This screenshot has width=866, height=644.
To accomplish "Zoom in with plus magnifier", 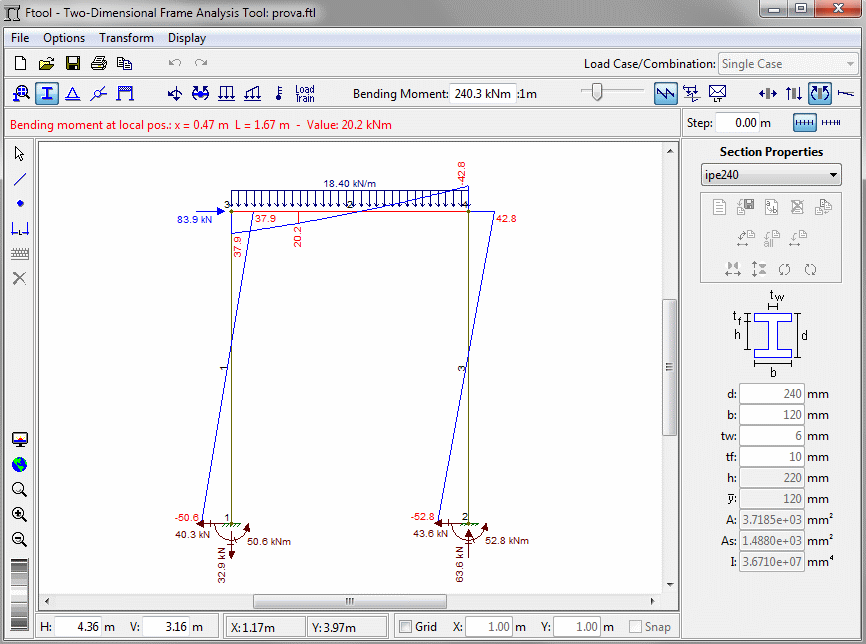I will (x=19, y=515).
